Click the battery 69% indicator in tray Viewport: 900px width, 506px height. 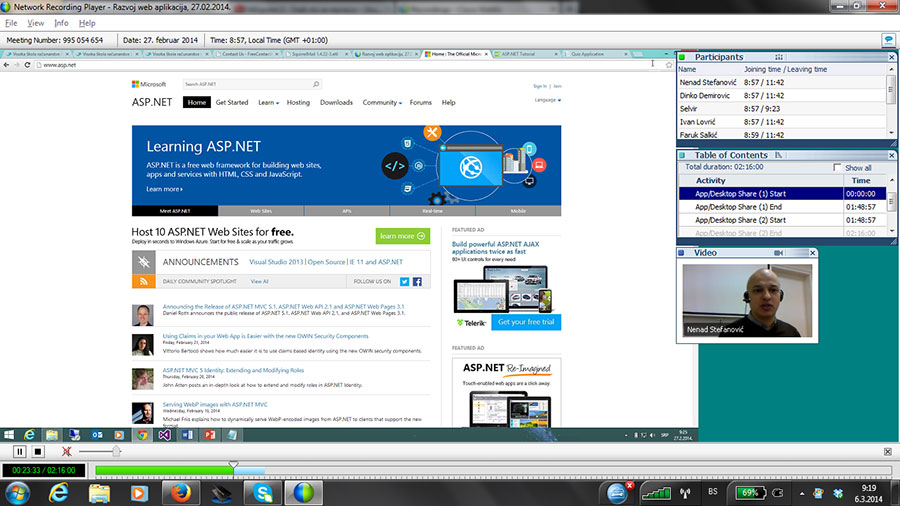tap(751, 493)
